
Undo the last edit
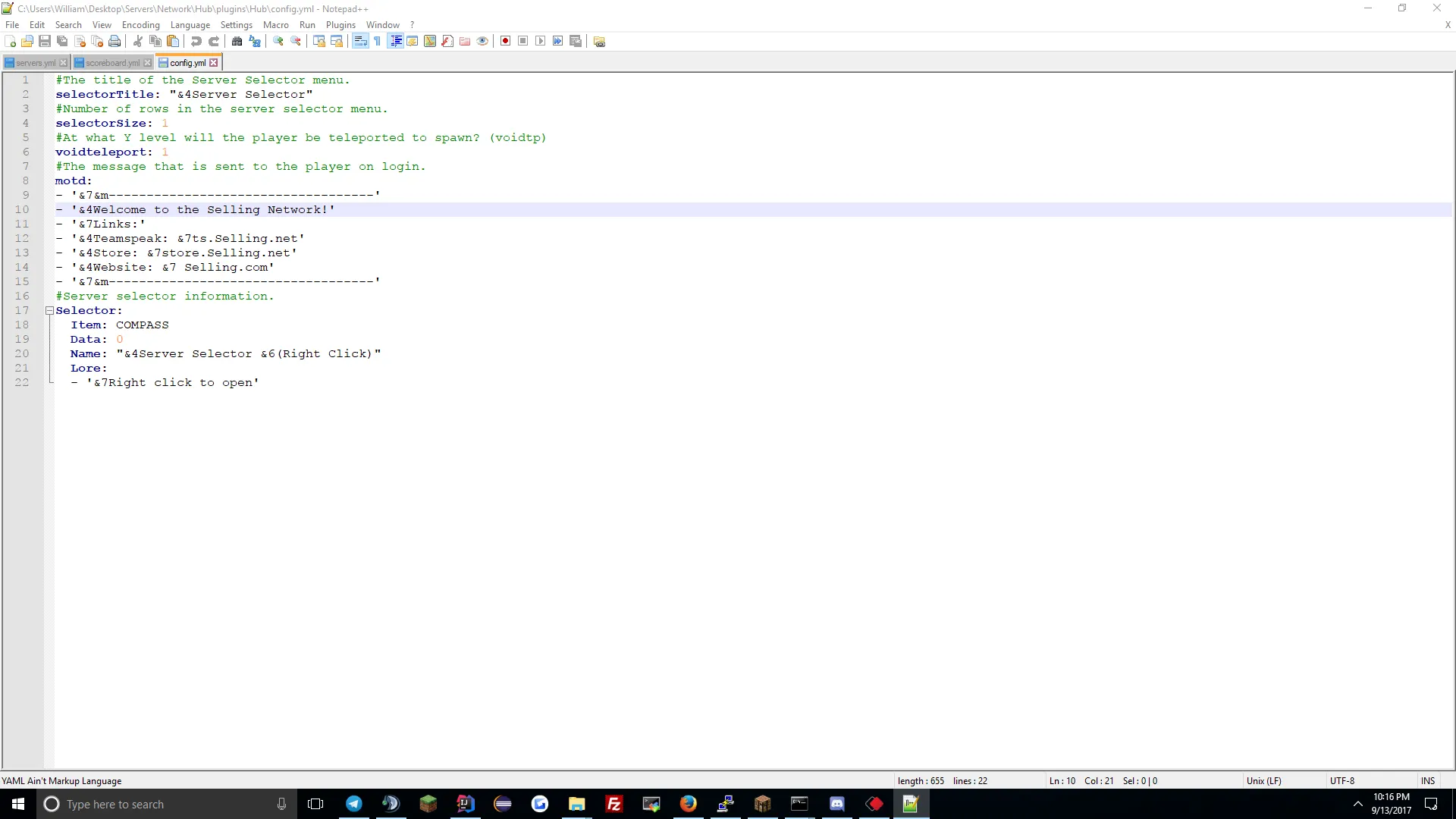click(196, 41)
